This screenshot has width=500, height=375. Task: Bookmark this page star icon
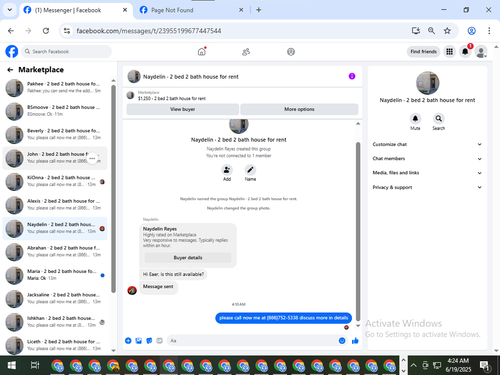[x=447, y=31]
